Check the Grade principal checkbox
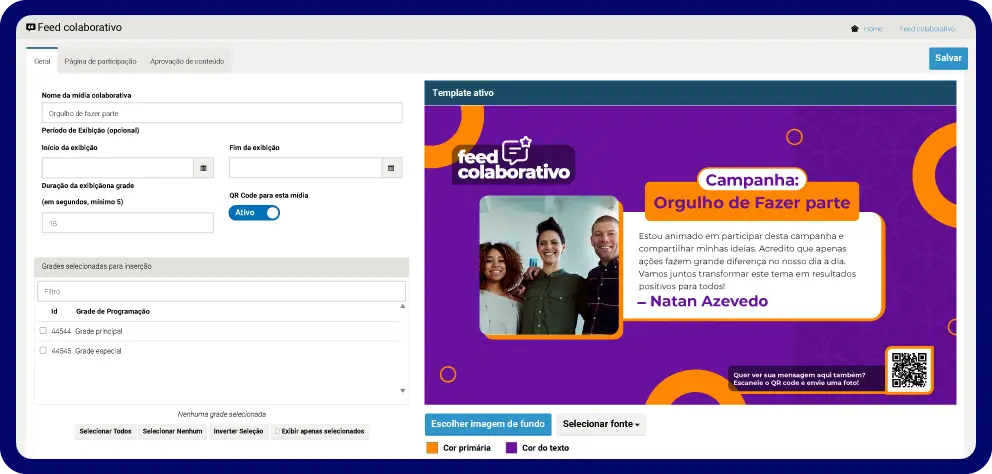Screen dimensions: 992x474 (x=43, y=330)
